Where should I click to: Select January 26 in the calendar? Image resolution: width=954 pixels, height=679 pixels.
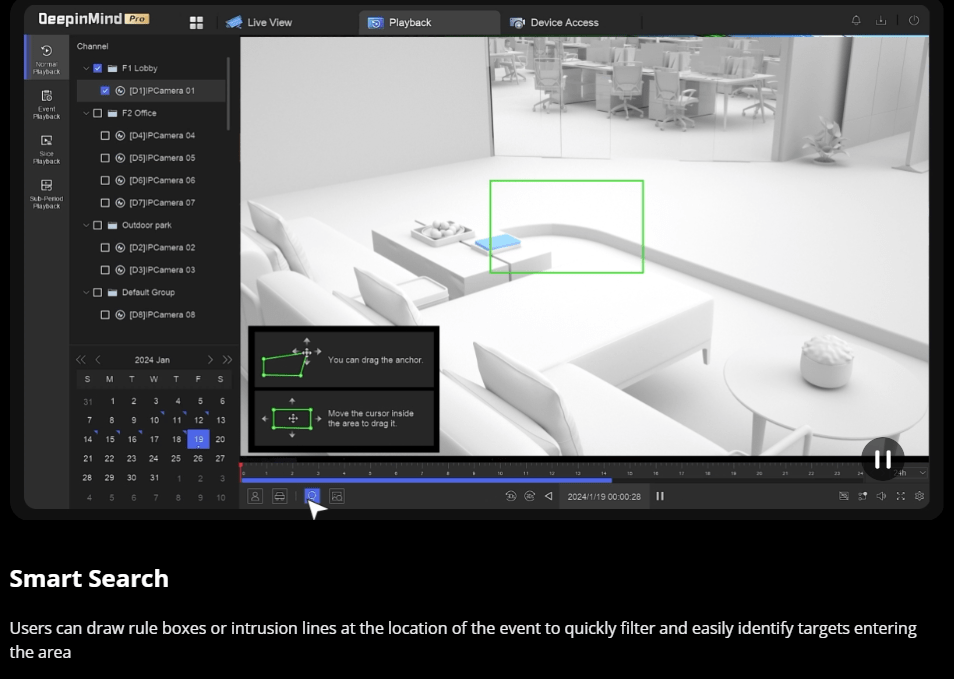coord(198,459)
